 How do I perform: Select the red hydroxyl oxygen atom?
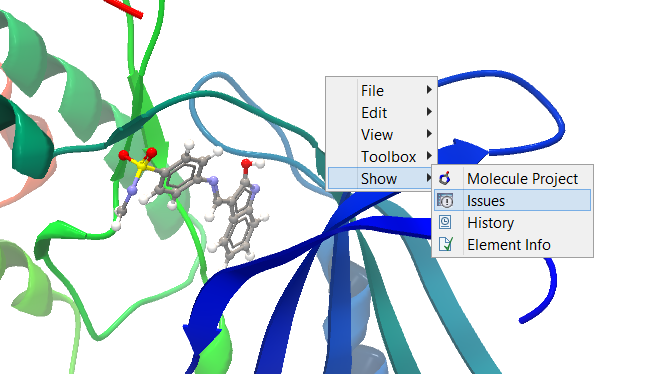tap(246, 164)
